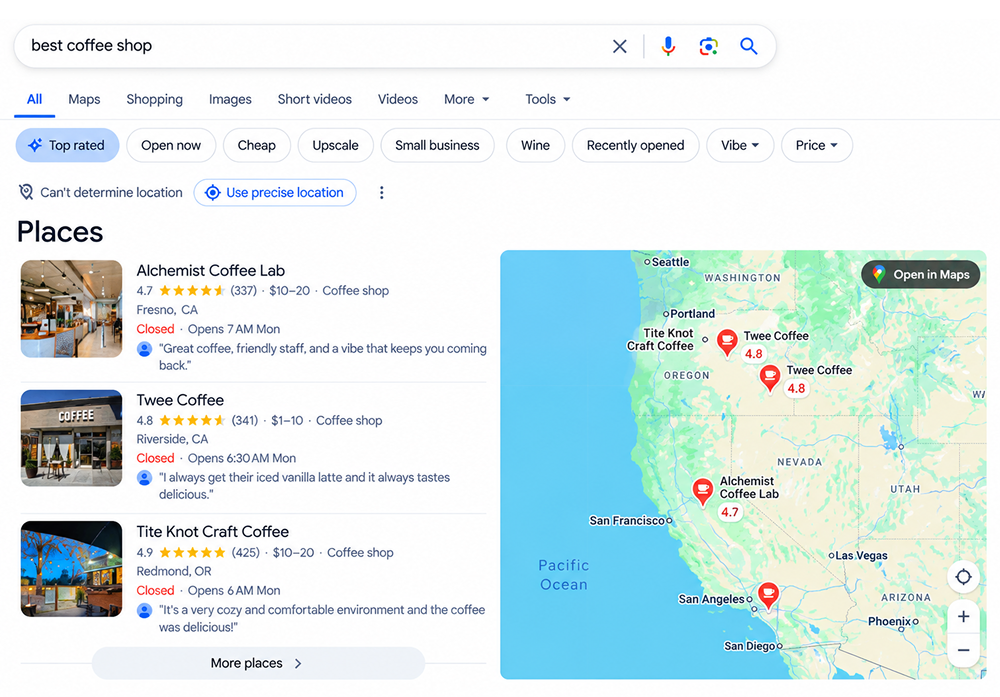
Task: Center map on my location crosshair icon
Action: [x=963, y=576]
